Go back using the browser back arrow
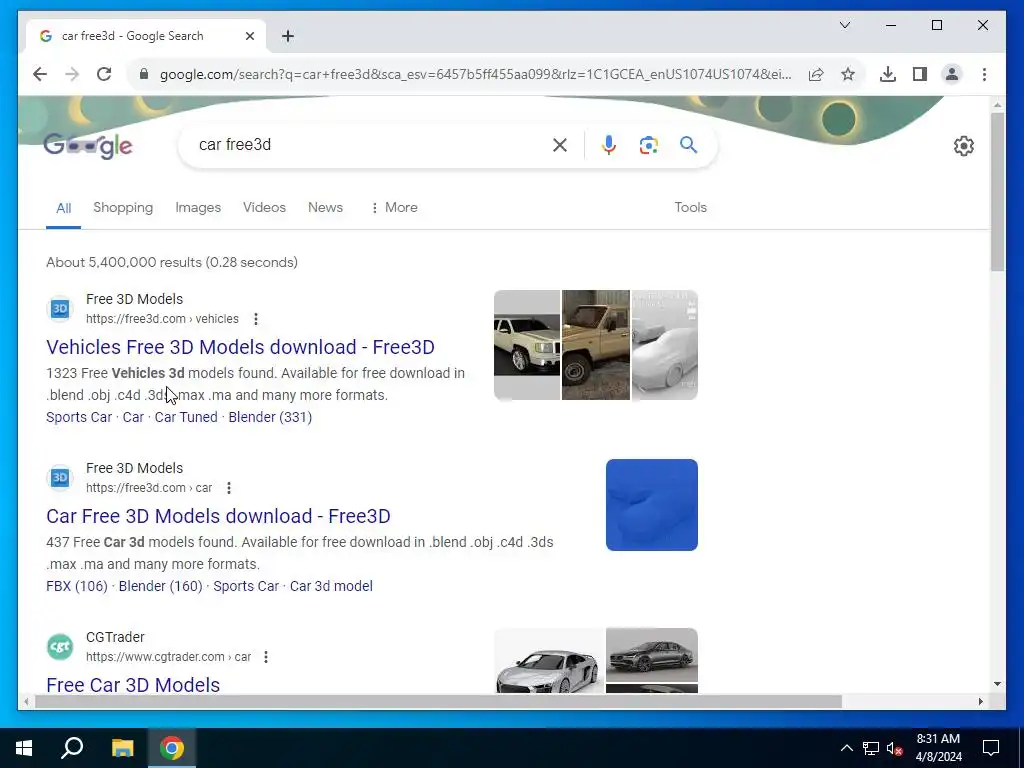 click(x=40, y=74)
